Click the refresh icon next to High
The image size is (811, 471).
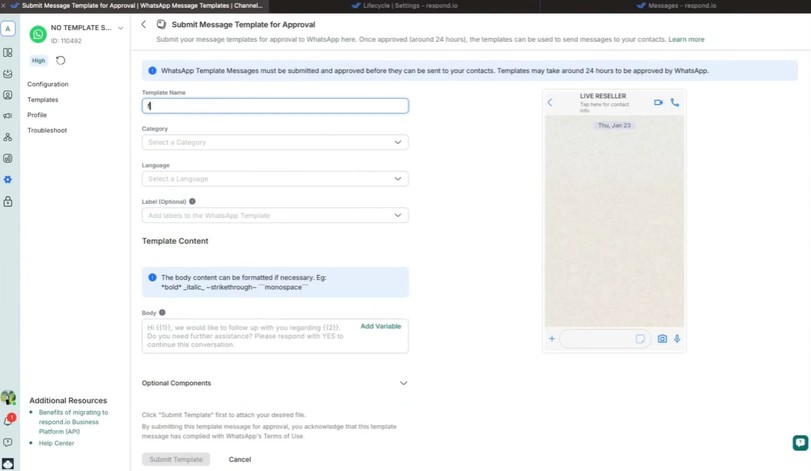click(x=61, y=60)
